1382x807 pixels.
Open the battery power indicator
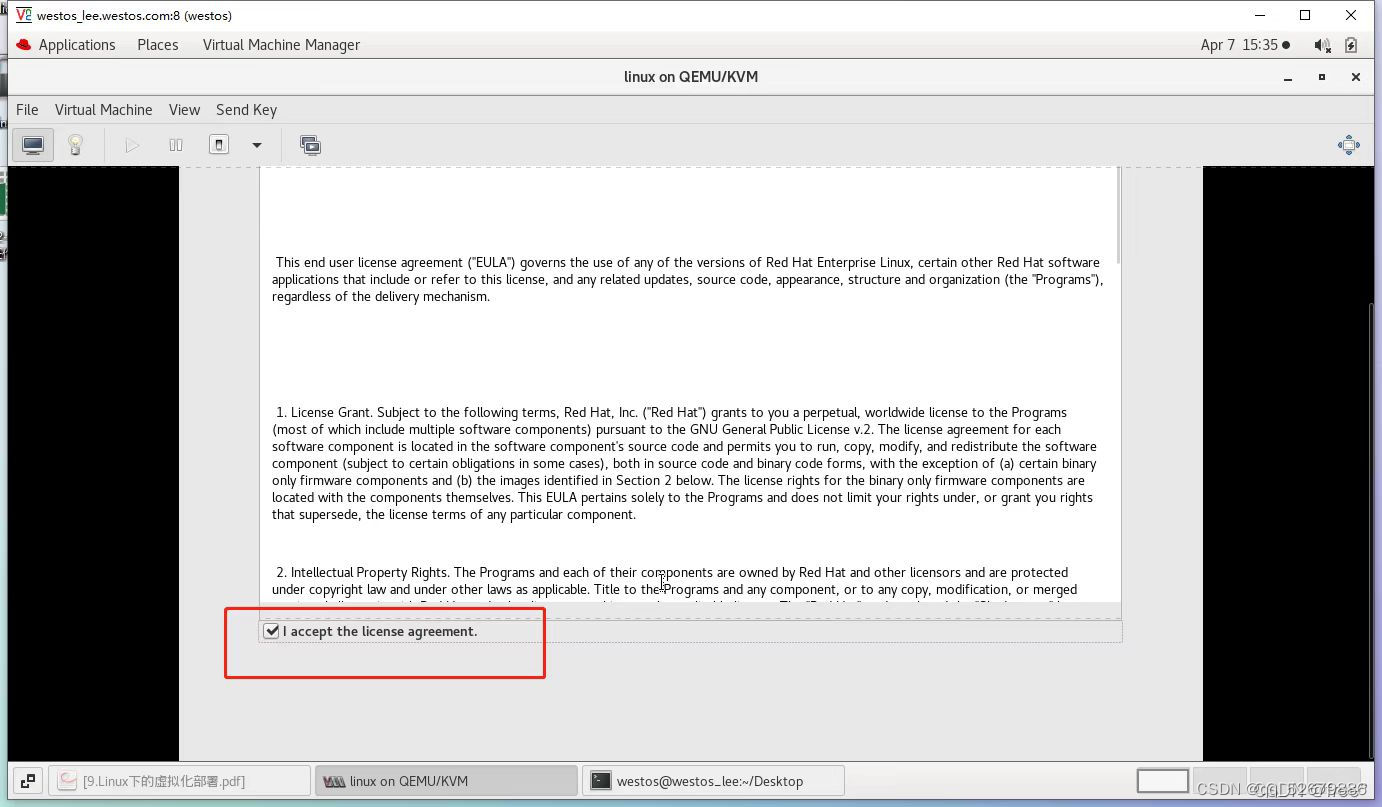pyautogui.click(x=1351, y=45)
